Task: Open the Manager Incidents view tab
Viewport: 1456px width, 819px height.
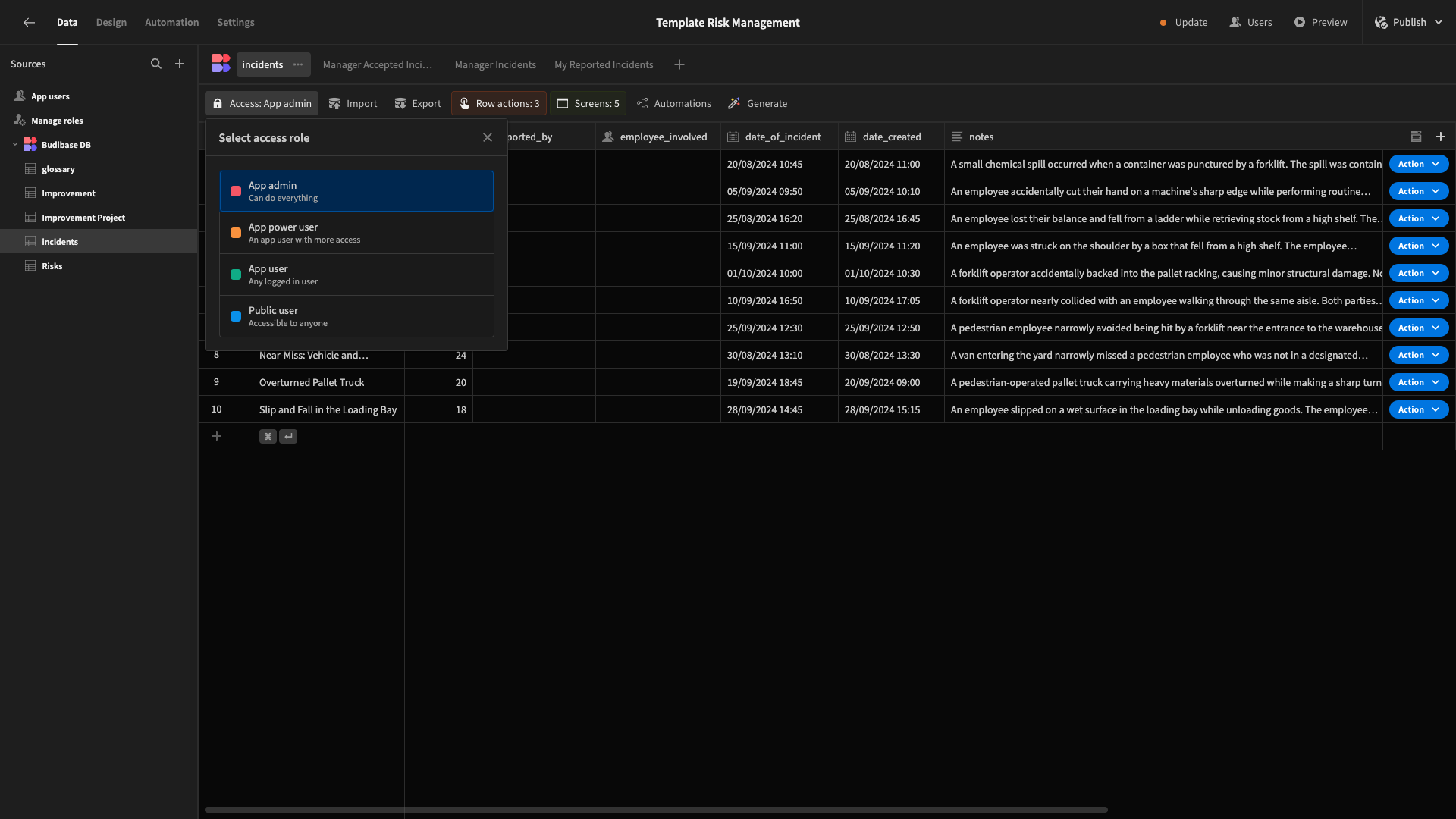Action: point(495,65)
